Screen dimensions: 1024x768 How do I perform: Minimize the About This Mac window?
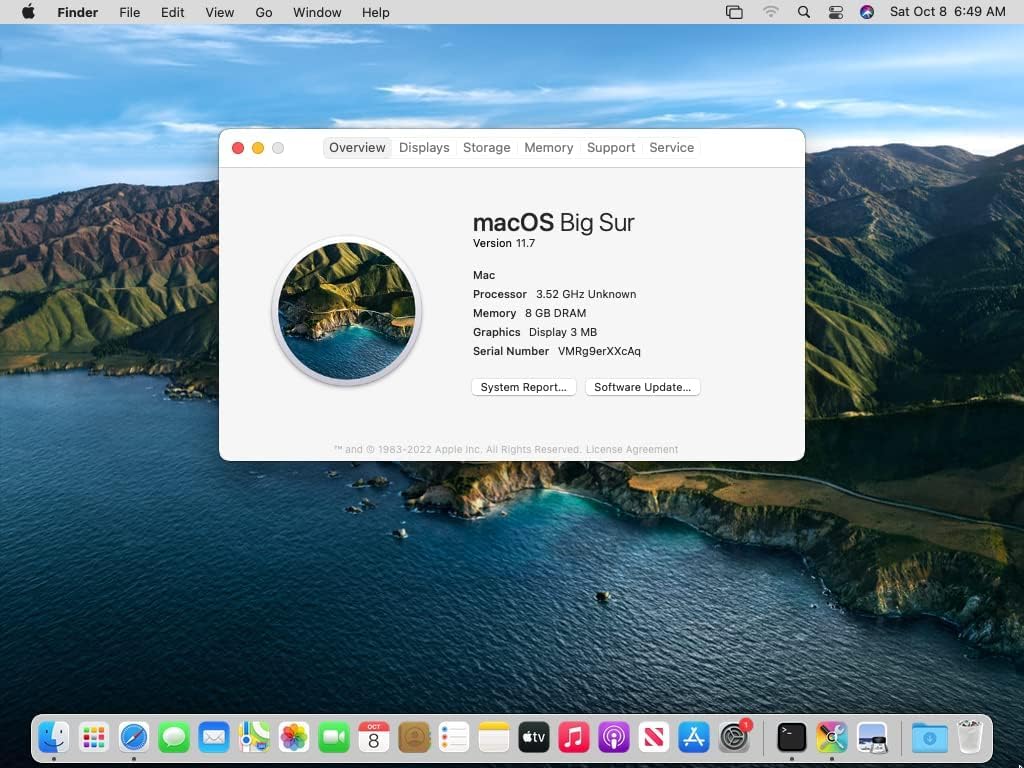pos(258,148)
